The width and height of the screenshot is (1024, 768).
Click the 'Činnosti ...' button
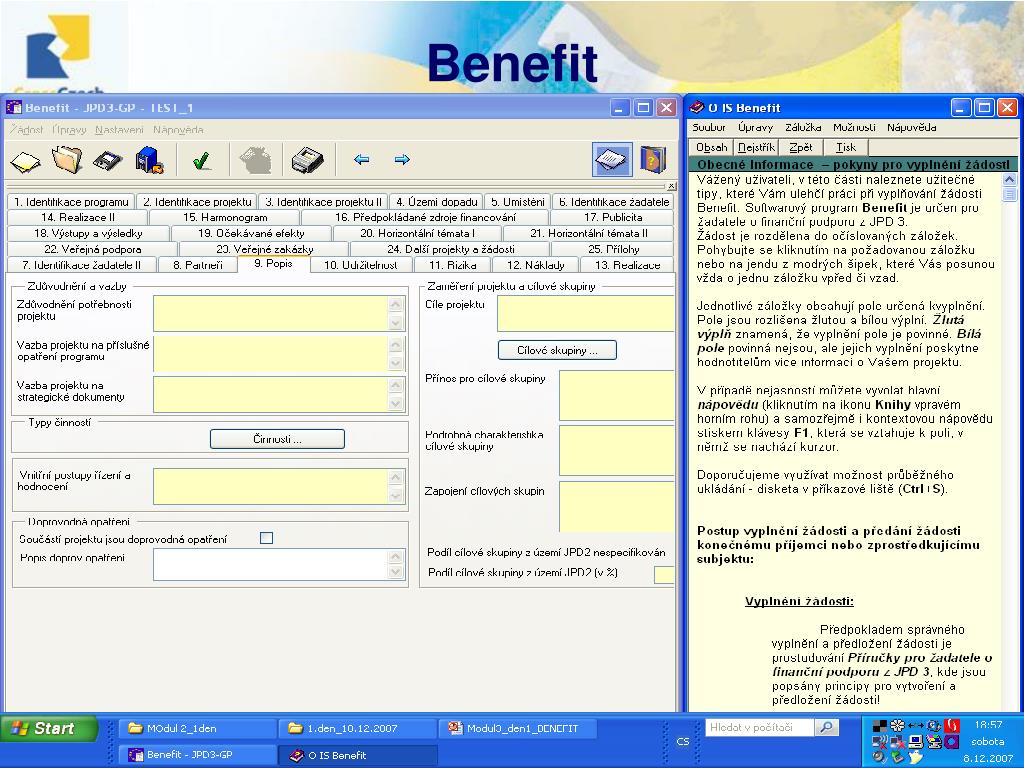click(x=277, y=439)
